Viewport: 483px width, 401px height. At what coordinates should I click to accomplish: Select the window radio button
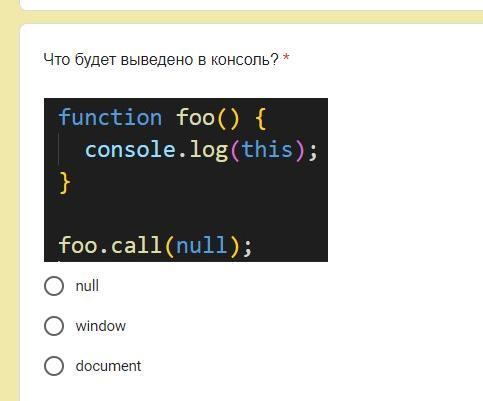tap(54, 326)
